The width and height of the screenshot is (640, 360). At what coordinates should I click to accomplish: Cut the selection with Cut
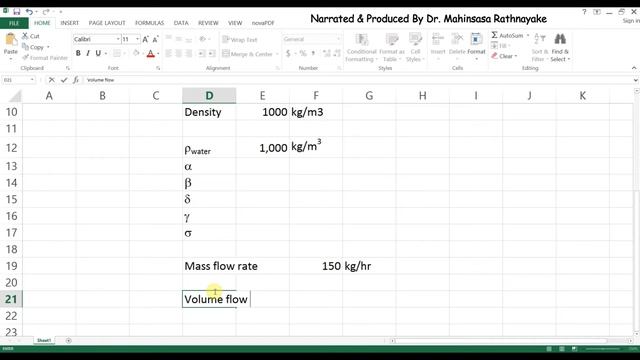tap(31, 36)
